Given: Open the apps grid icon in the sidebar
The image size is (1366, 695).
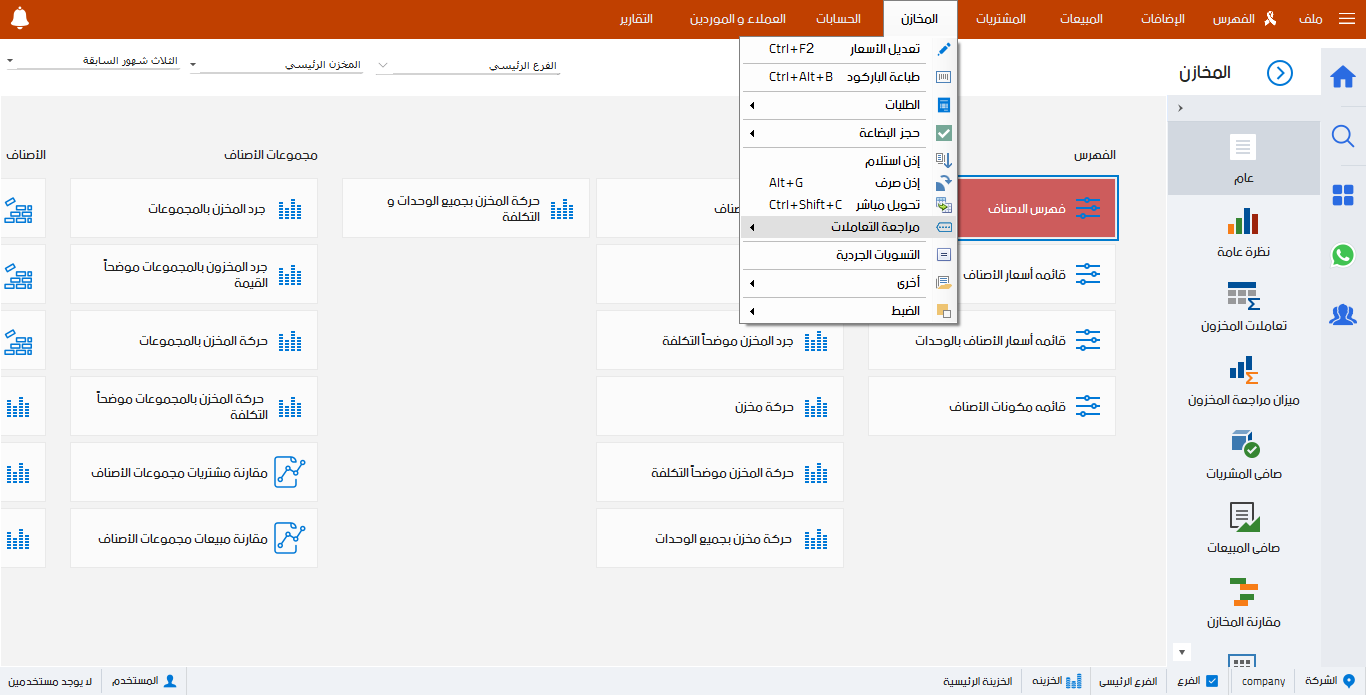Looking at the screenshot, I should [x=1343, y=197].
